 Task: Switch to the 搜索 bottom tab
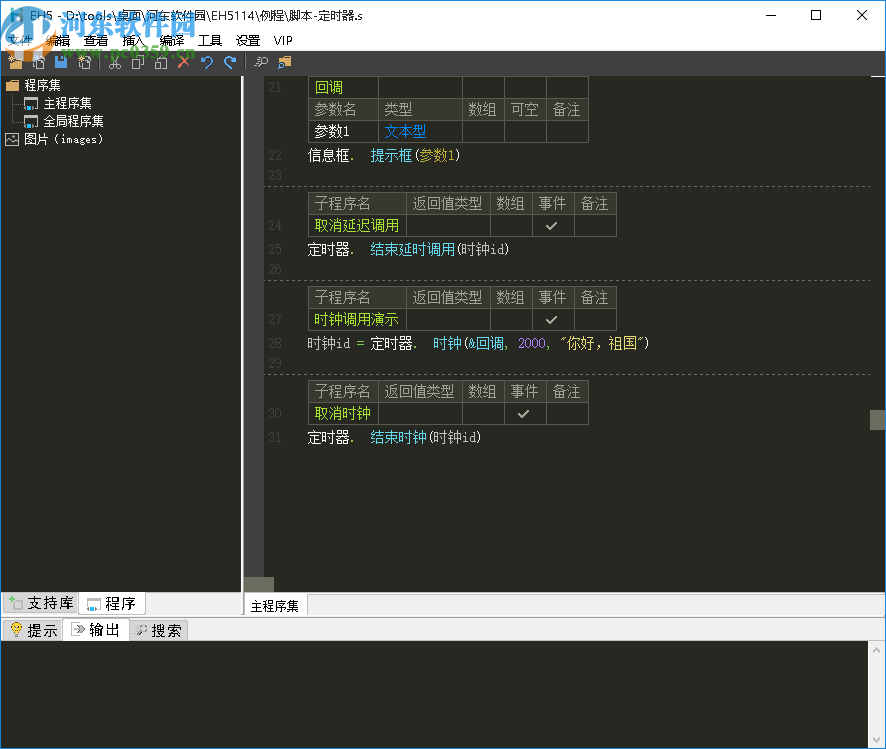click(x=160, y=631)
